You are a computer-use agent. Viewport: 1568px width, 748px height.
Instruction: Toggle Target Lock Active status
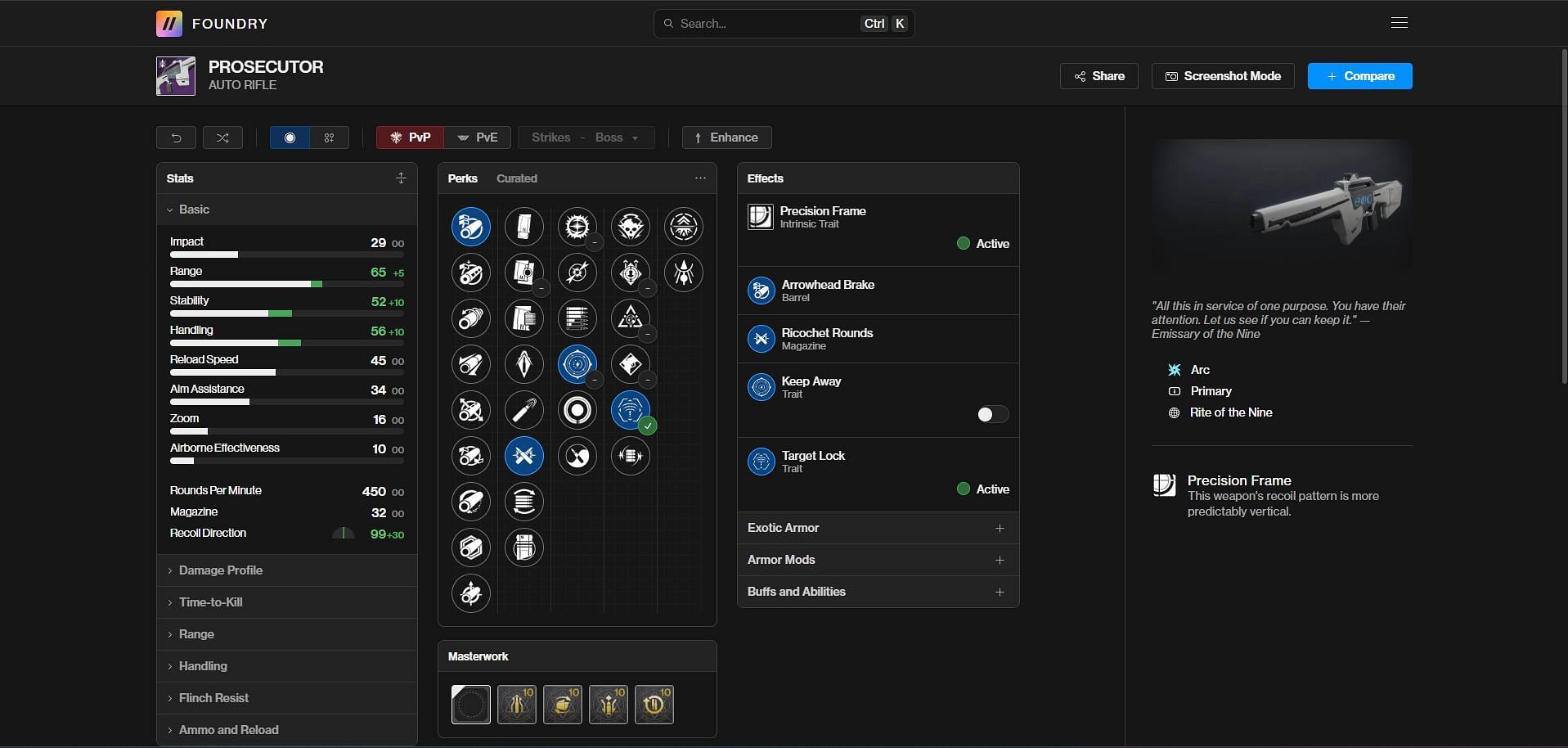[x=983, y=489]
